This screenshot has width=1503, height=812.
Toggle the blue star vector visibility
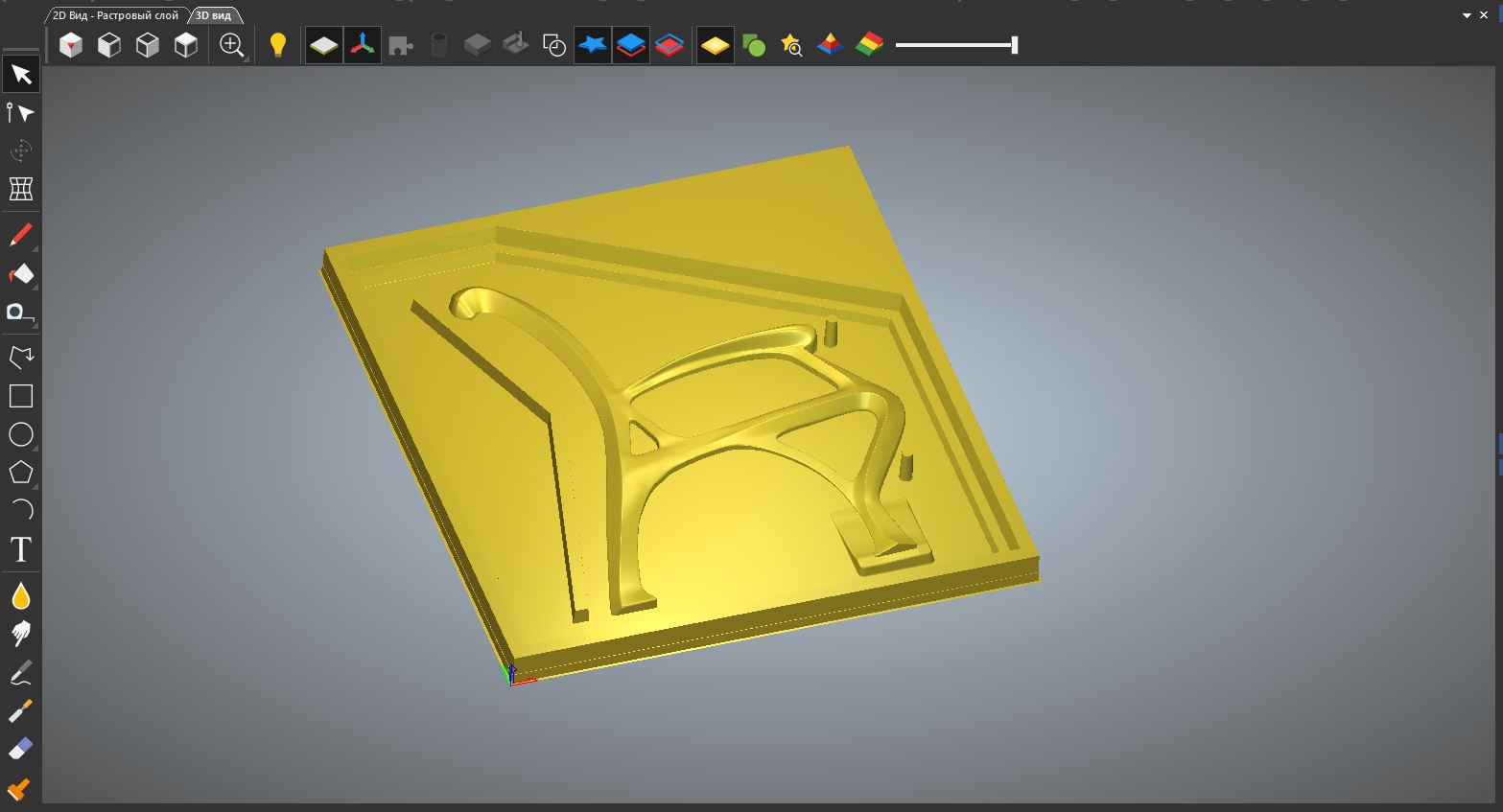tap(593, 45)
